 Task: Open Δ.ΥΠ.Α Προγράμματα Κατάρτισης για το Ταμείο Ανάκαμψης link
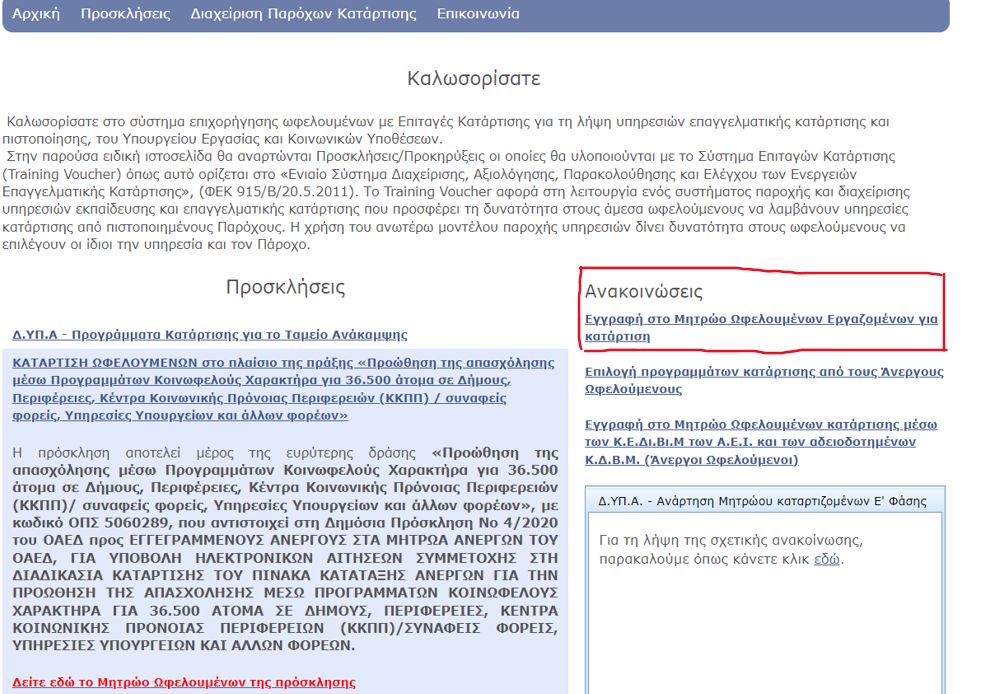click(210, 335)
